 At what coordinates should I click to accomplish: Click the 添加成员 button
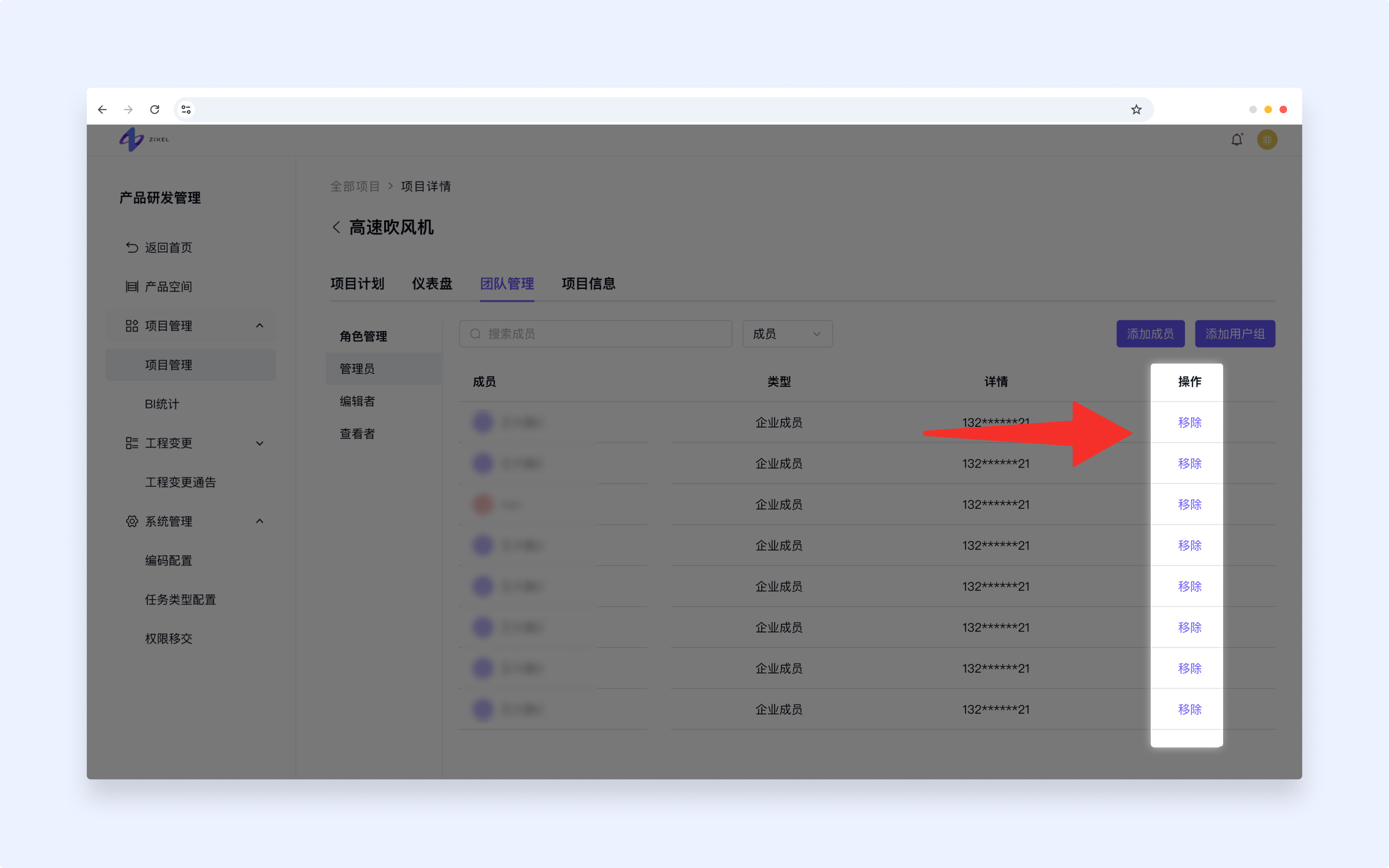click(1150, 334)
